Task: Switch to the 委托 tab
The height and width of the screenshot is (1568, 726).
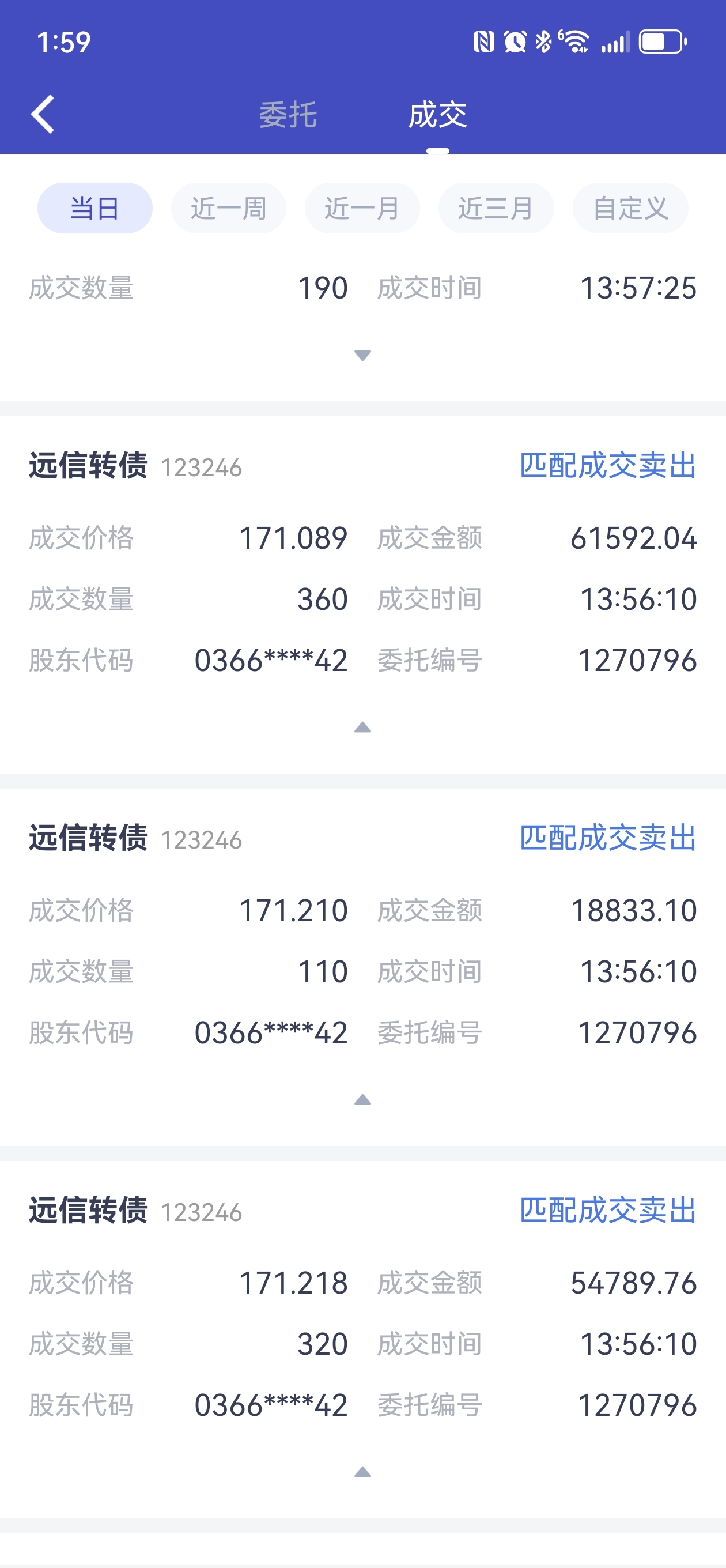Action: point(288,115)
